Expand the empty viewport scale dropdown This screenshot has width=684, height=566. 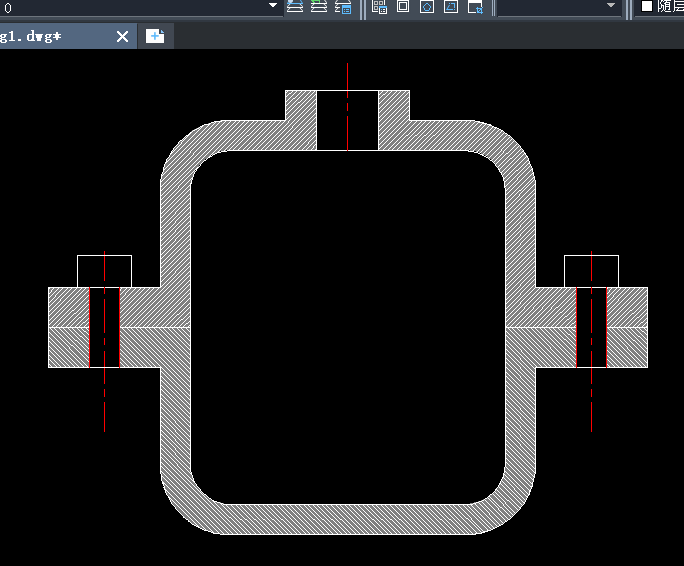click(559, 7)
